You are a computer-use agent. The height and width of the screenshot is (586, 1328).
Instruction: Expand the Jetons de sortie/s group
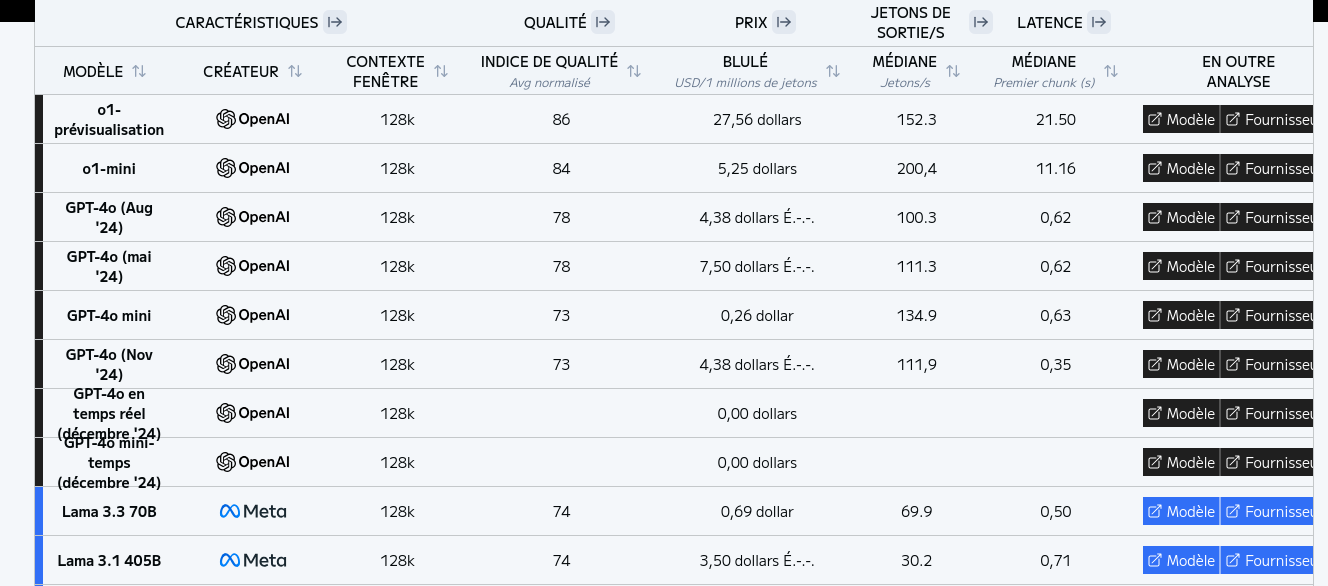pos(981,22)
